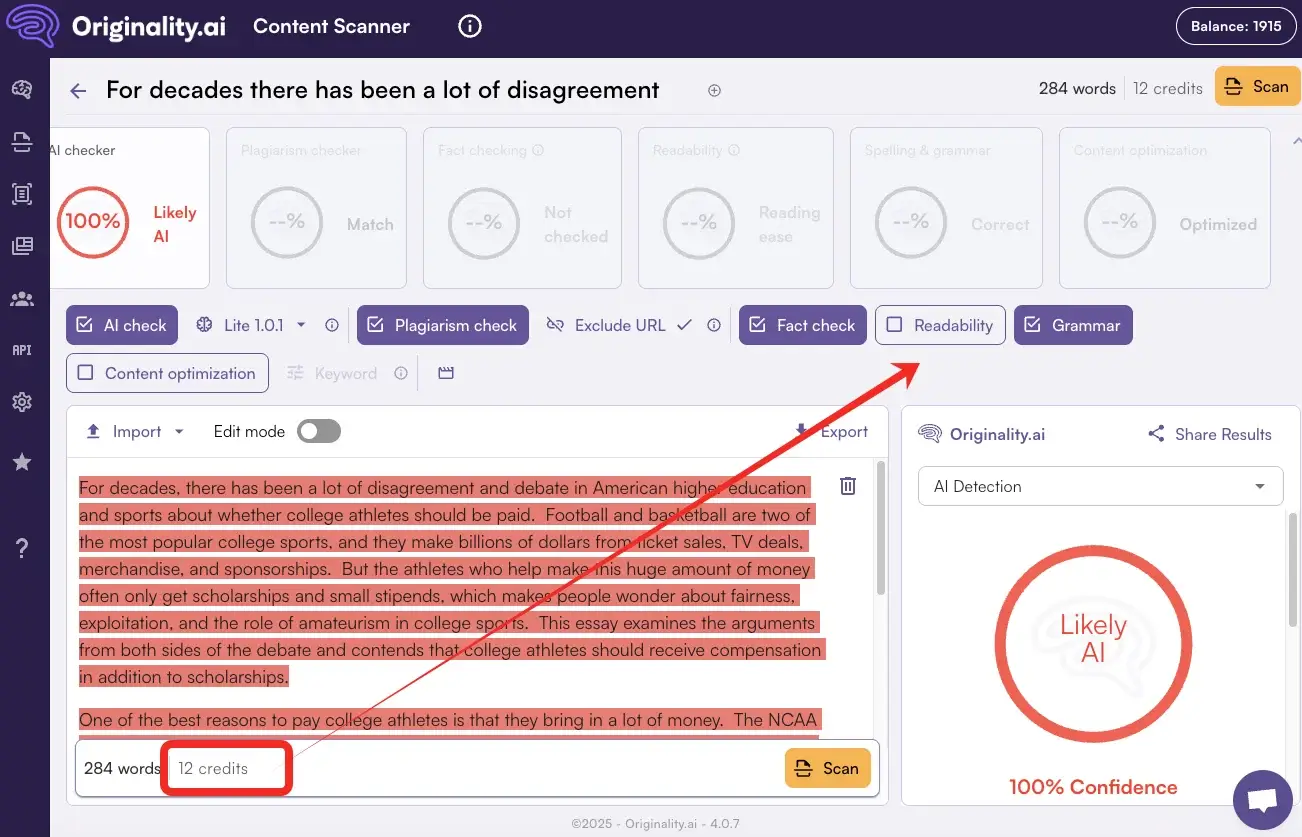Select the Plagiarism checker score card
The width and height of the screenshot is (1302, 837).
316,208
